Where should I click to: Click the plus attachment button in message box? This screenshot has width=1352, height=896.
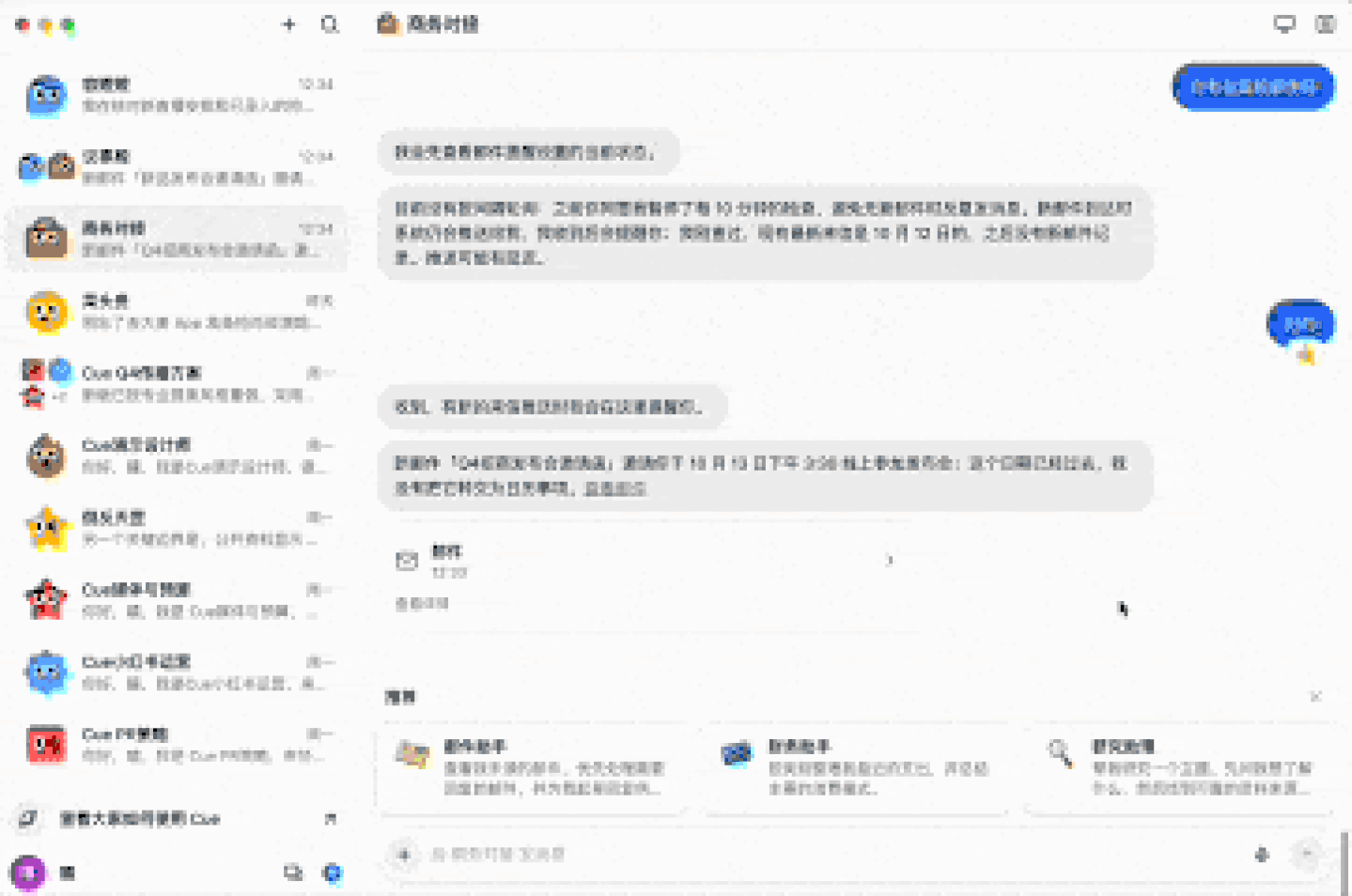[x=404, y=854]
